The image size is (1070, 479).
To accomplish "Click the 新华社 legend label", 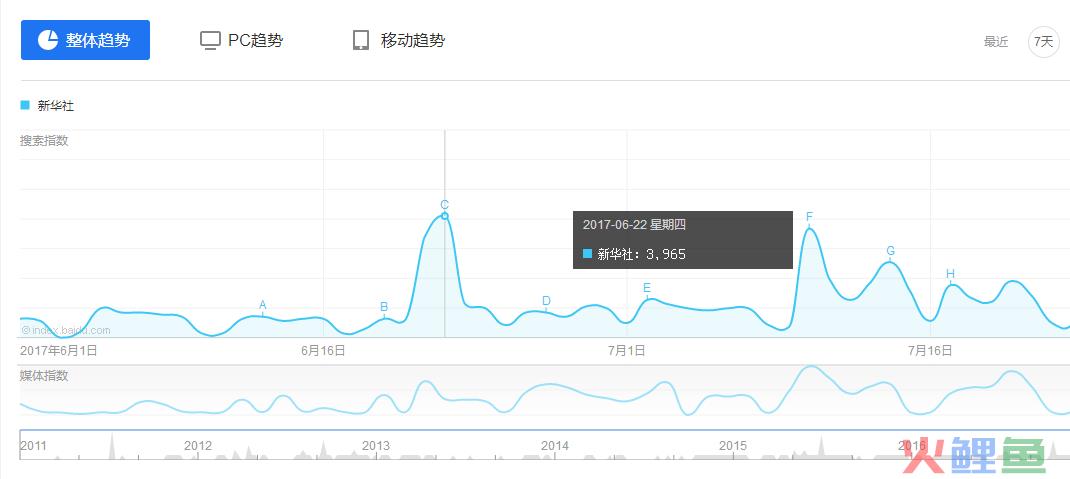I will (x=55, y=106).
